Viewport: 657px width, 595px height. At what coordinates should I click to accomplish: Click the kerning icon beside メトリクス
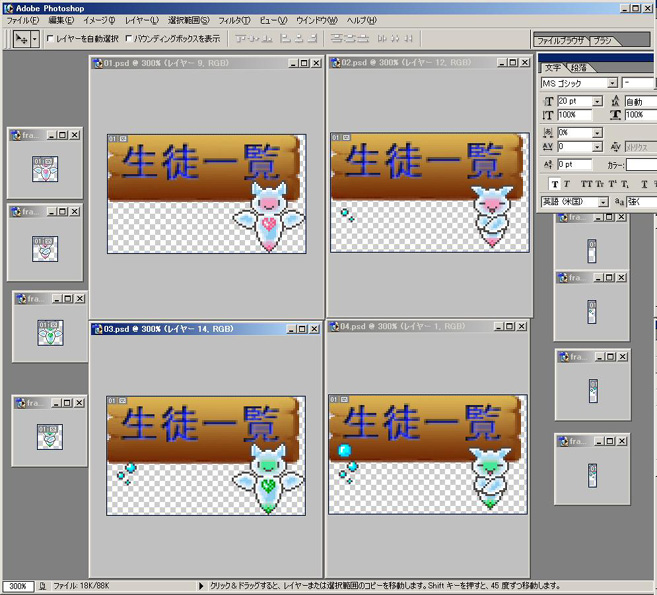tap(616, 147)
